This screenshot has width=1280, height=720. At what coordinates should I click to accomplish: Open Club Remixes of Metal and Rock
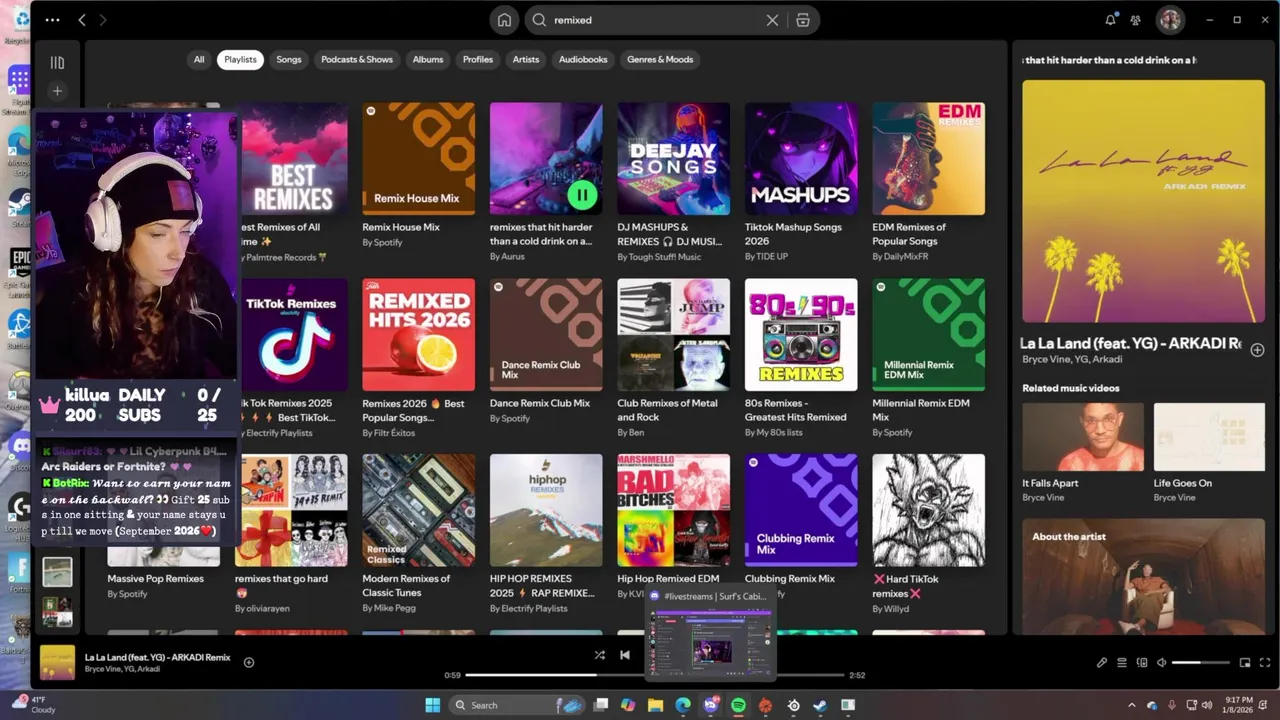point(674,334)
